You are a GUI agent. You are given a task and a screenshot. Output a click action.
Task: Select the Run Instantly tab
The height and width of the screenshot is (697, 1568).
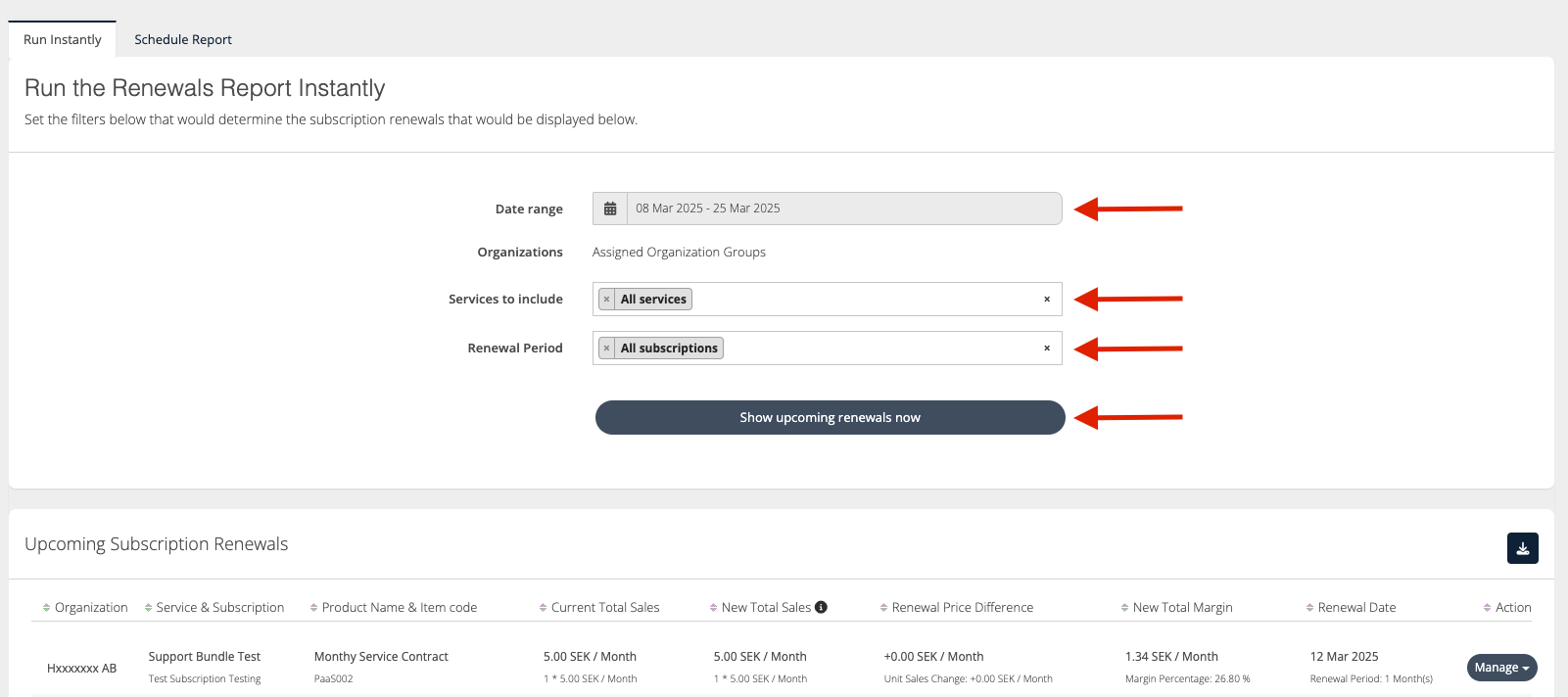[x=63, y=40]
